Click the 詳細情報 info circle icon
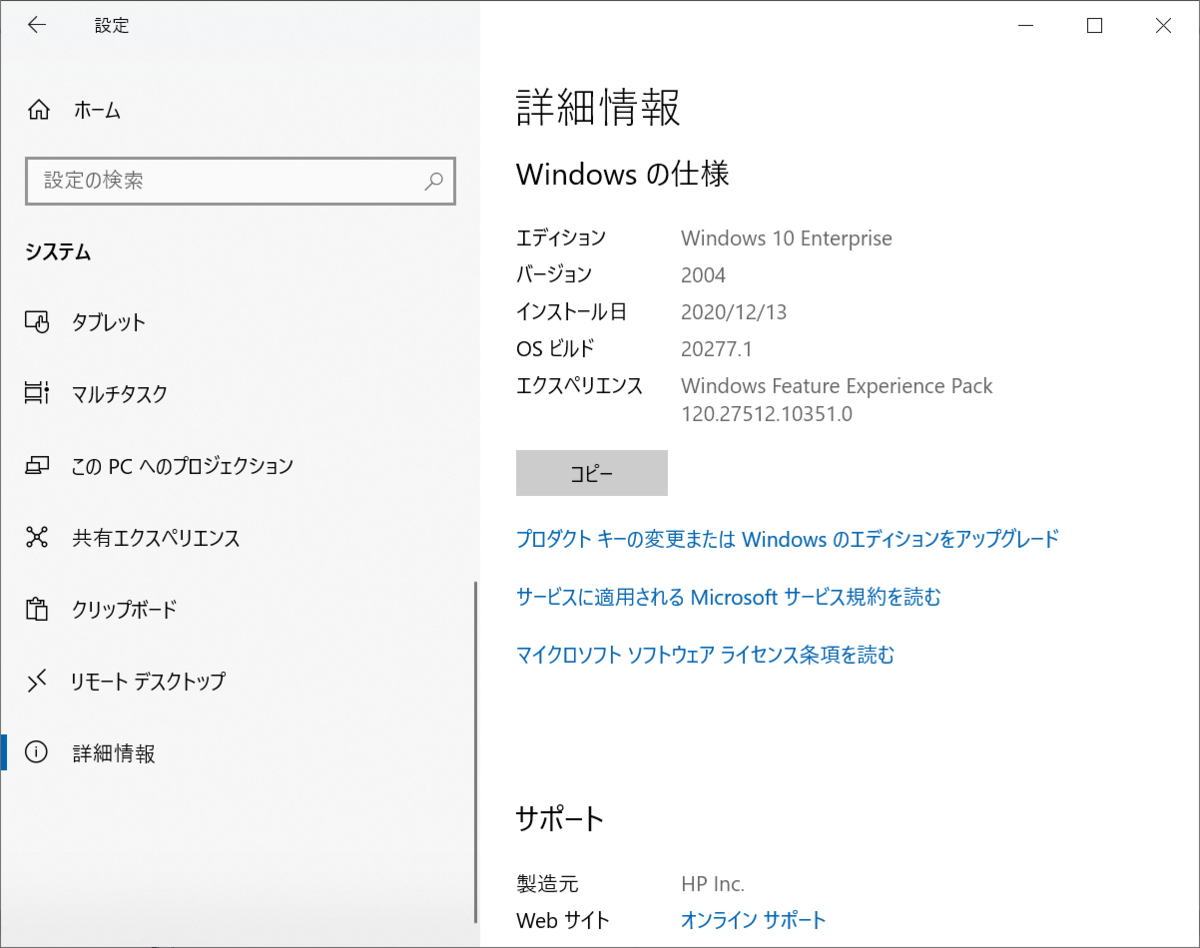Image resolution: width=1200 pixels, height=948 pixels. click(x=37, y=753)
